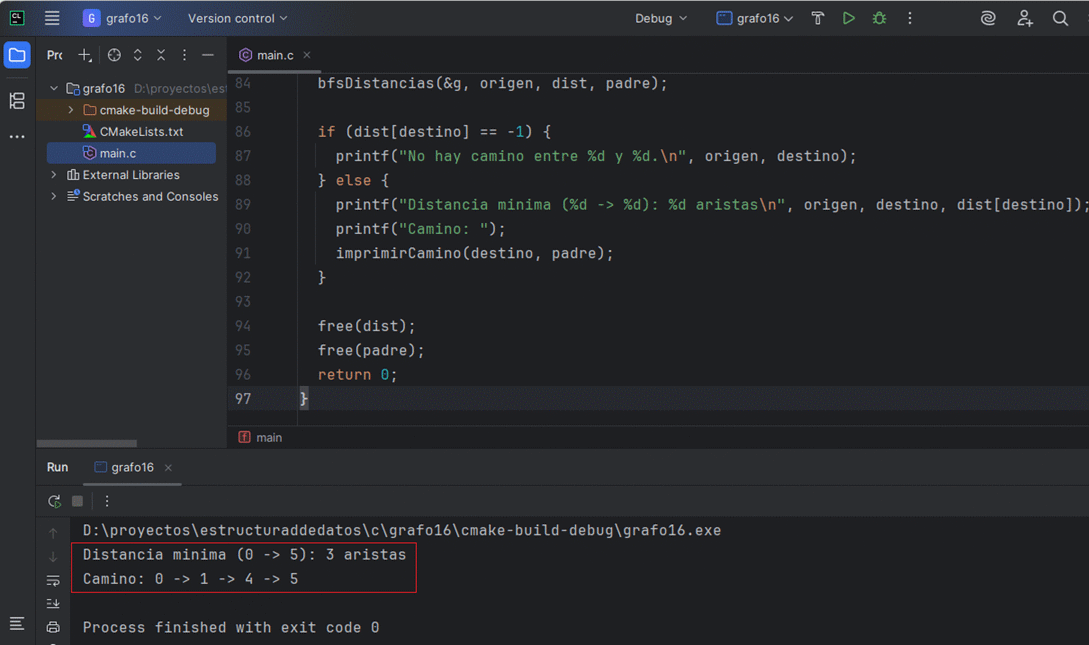Start debugging with the bug icon
1089x645 pixels.
pyautogui.click(x=879, y=18)
